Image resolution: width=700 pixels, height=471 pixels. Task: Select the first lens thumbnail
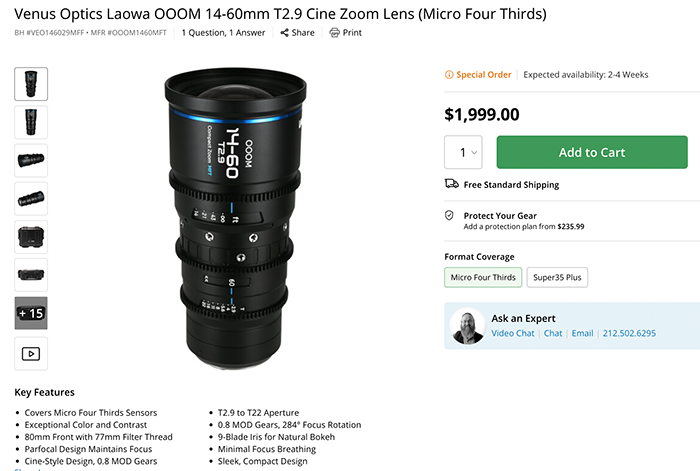[x=31, y=83]
